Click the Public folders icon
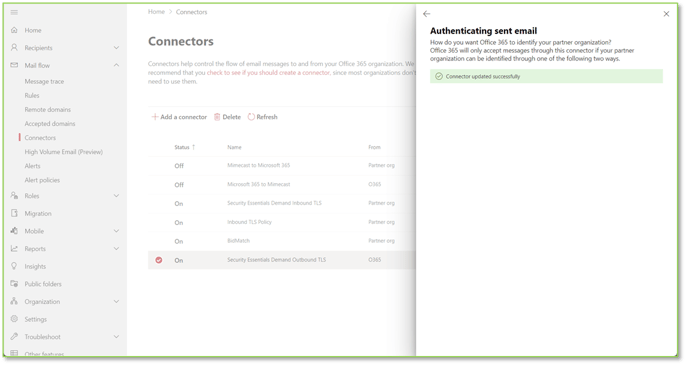Viewport: 686px width, 365px height. coord(14,284)
